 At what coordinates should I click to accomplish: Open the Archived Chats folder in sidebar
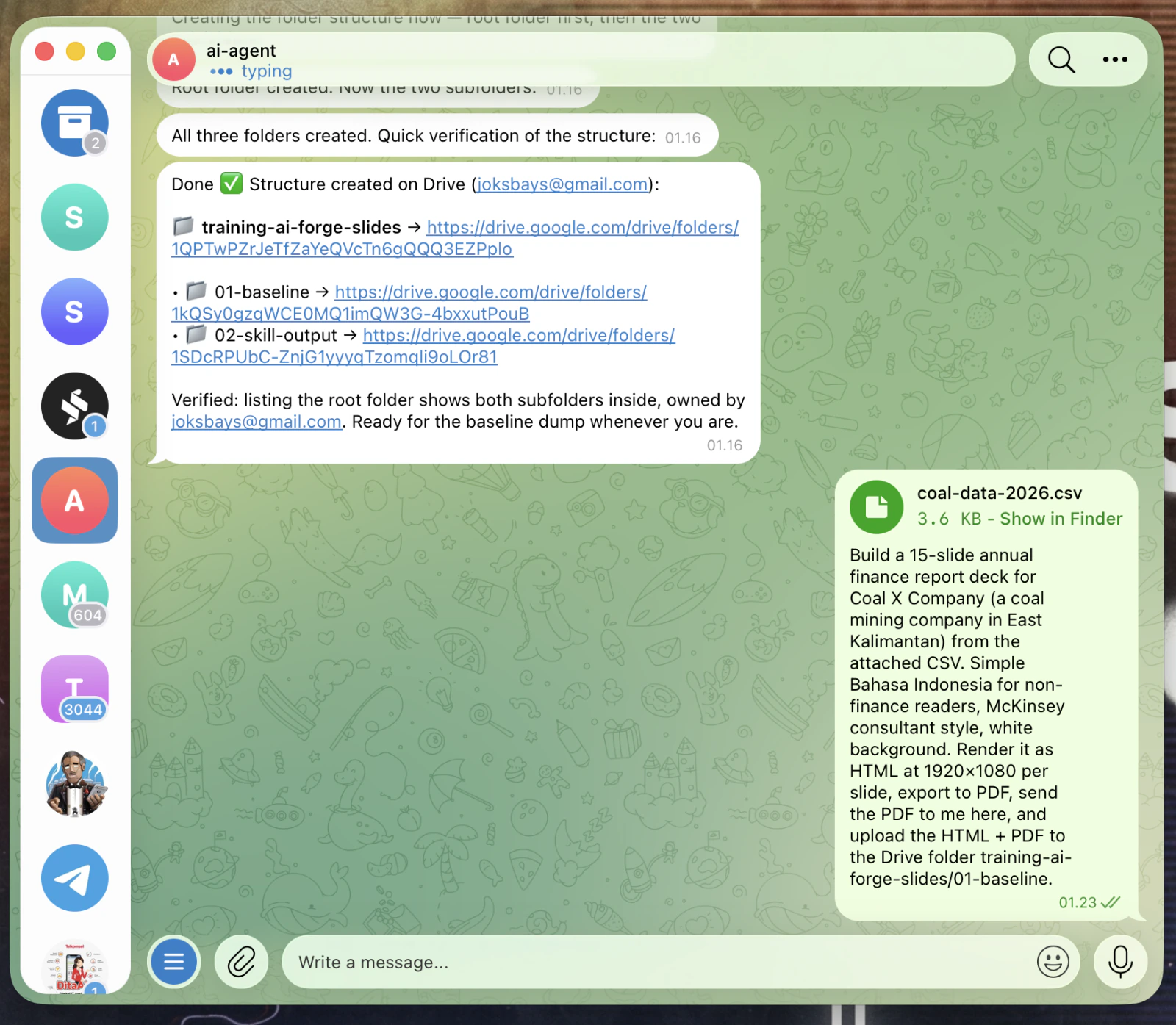[74, 123]
